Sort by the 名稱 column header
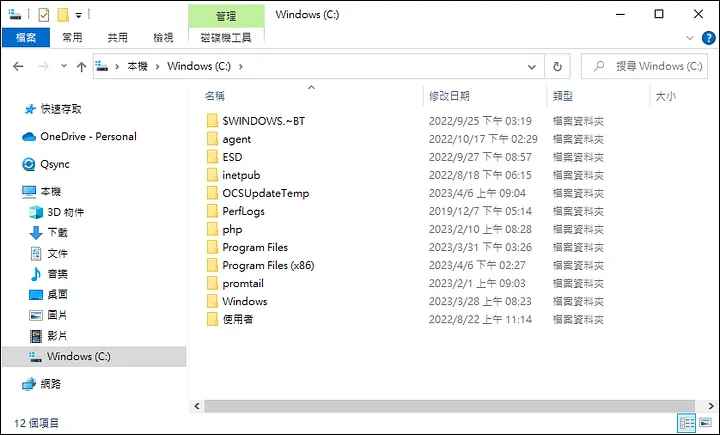Viewport: 720px width, 435px height. click(214, 96)
